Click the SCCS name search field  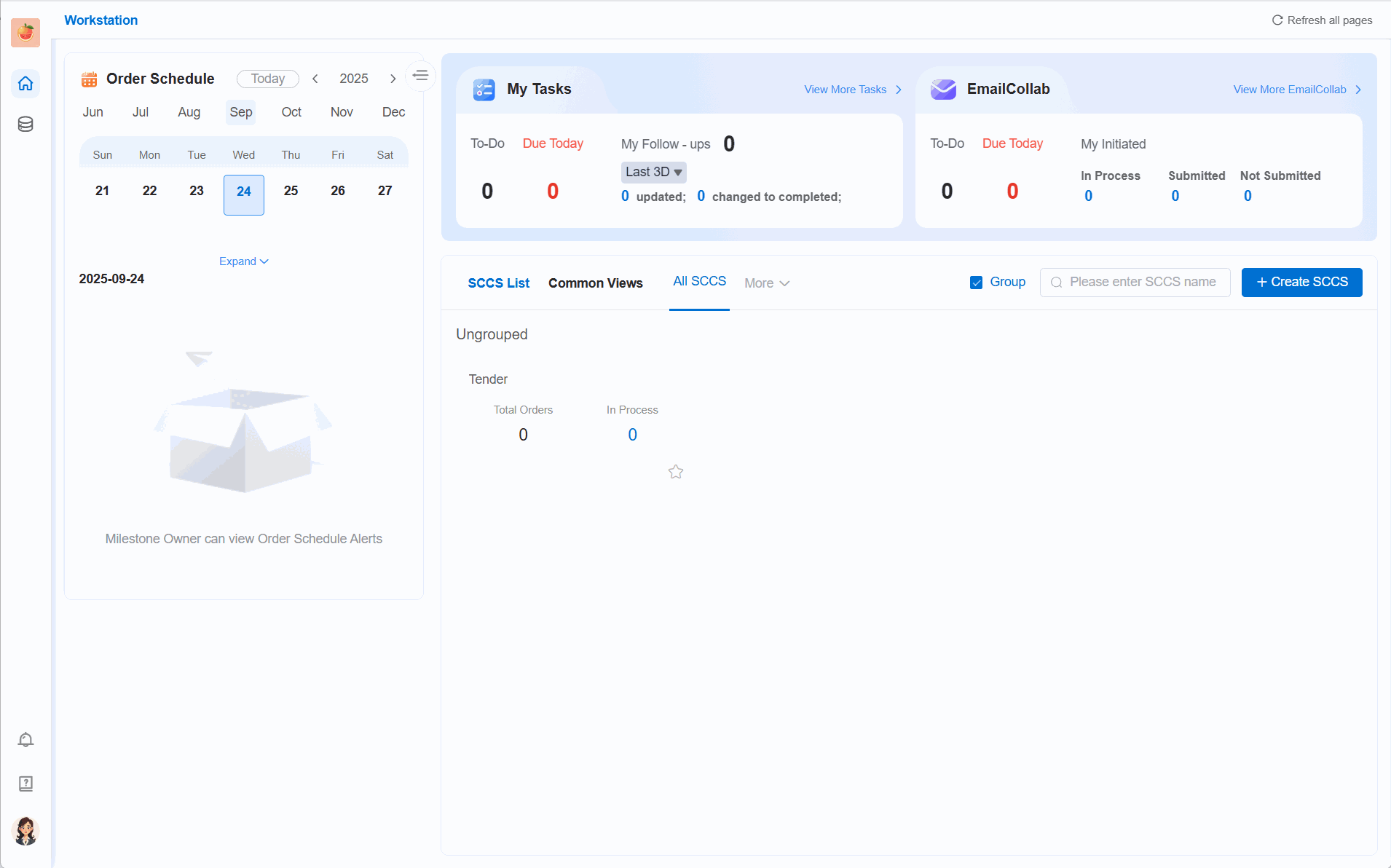coord(1142,283)
